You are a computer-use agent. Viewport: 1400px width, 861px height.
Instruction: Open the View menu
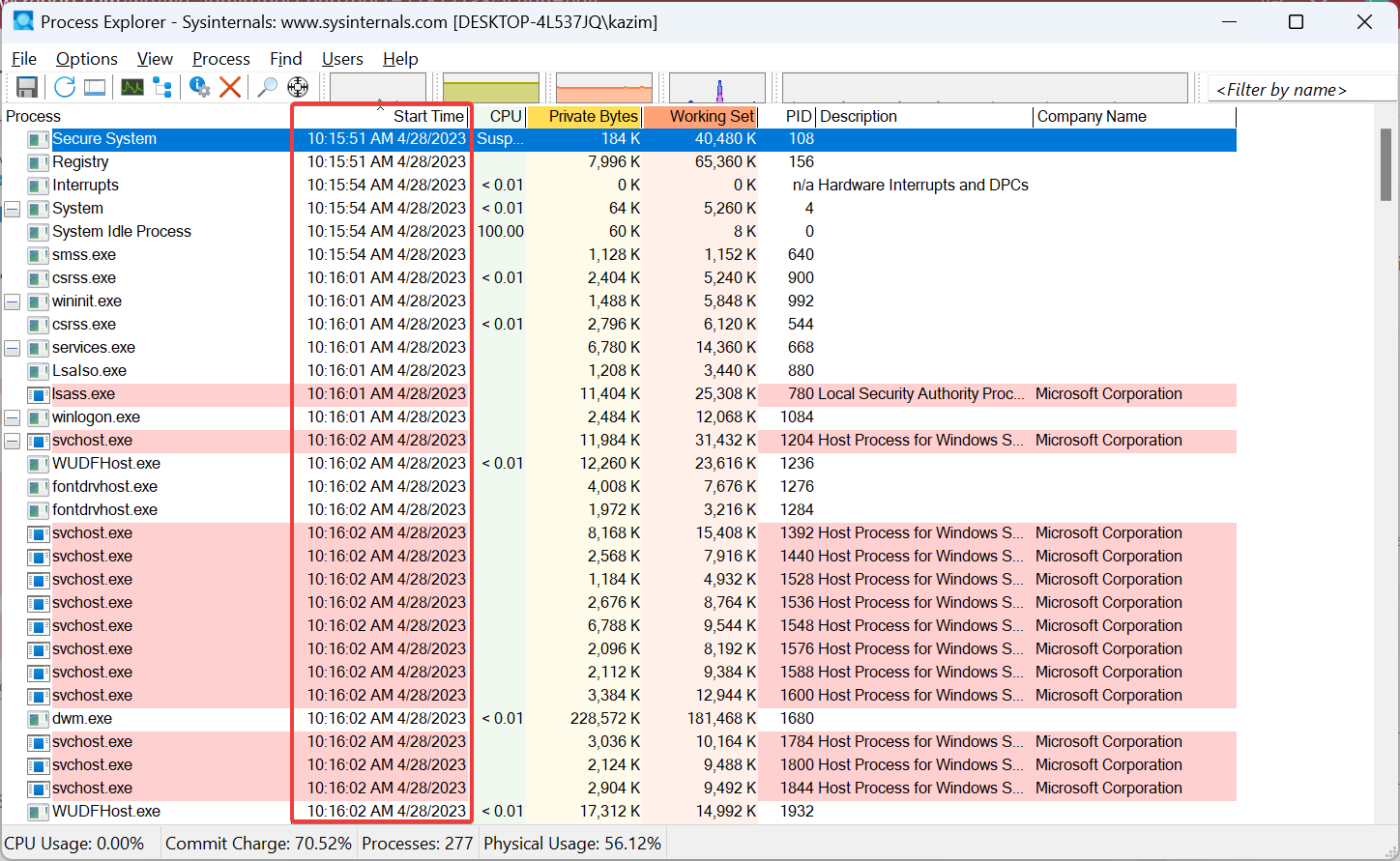point(155,59)
